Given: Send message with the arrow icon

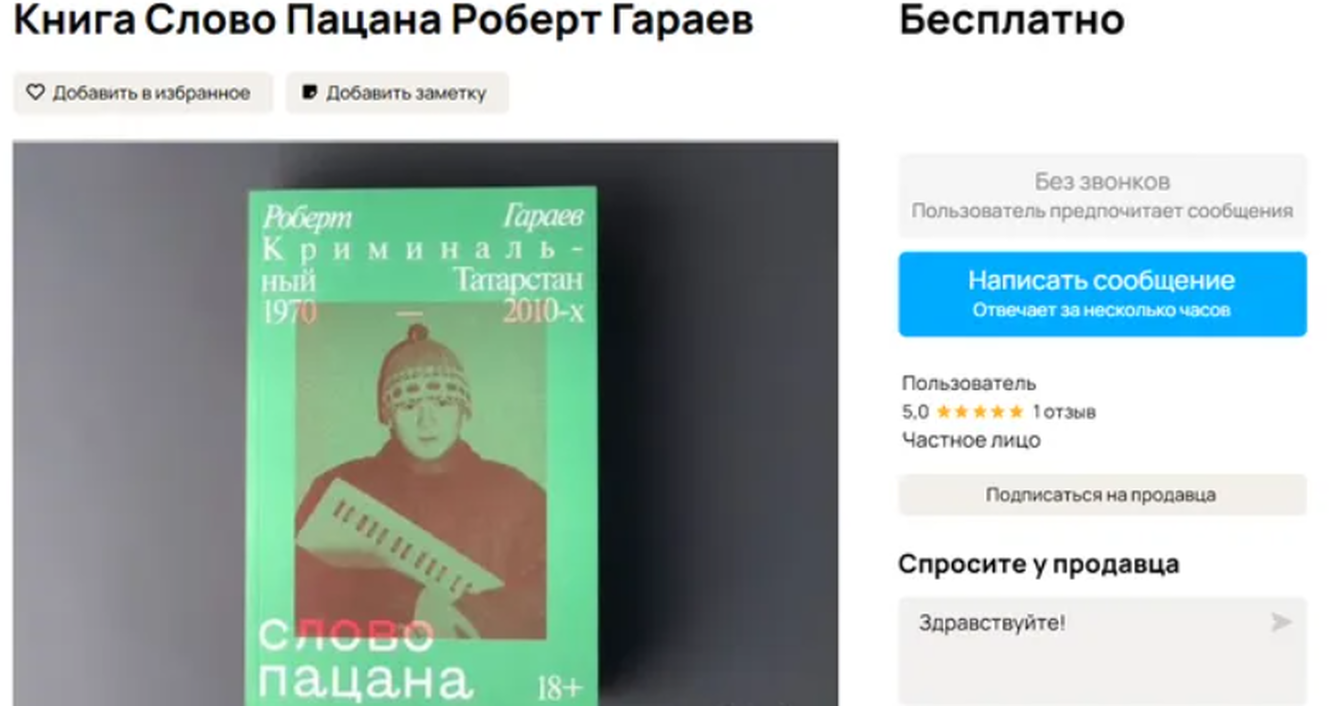Looking at the screenshot, I should 1281,623.
